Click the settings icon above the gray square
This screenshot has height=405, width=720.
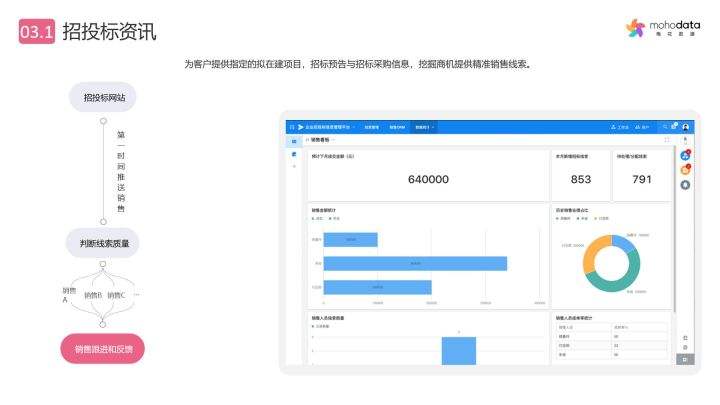pos(685,348)
